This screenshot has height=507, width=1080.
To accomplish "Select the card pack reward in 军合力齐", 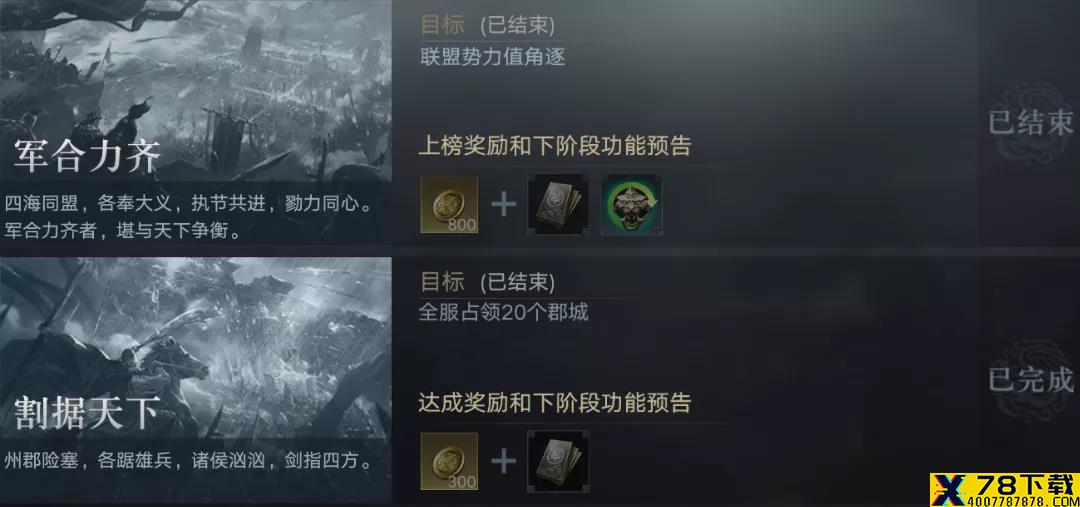I will [x=559, y=205].
